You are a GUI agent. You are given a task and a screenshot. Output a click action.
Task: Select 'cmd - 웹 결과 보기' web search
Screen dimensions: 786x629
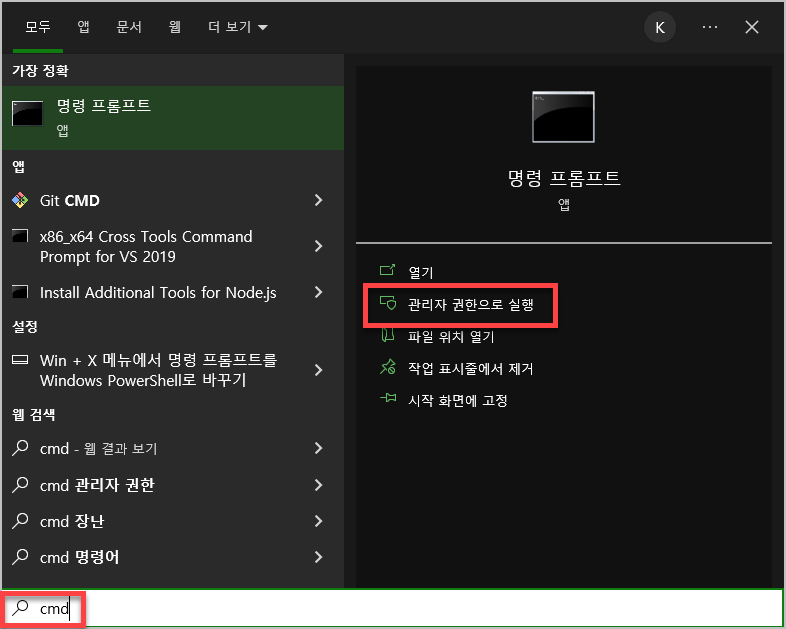98,448
